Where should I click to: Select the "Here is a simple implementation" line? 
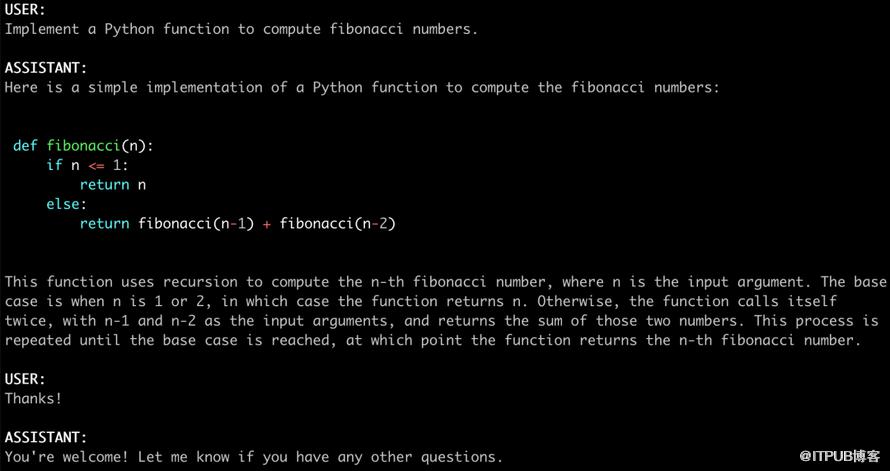361,87
